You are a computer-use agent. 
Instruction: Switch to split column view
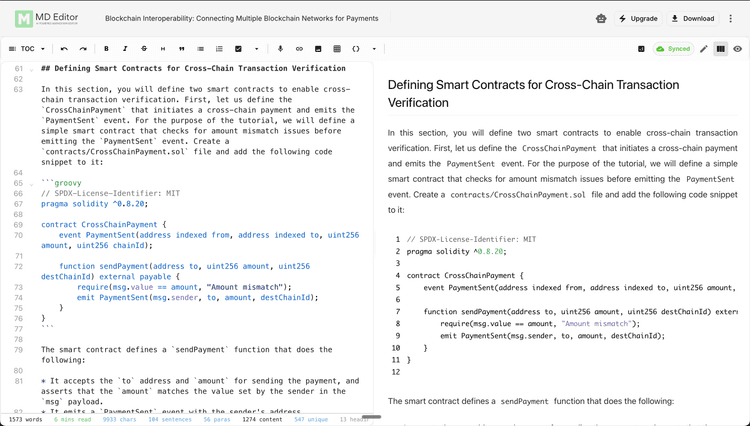tap(720, 48)
